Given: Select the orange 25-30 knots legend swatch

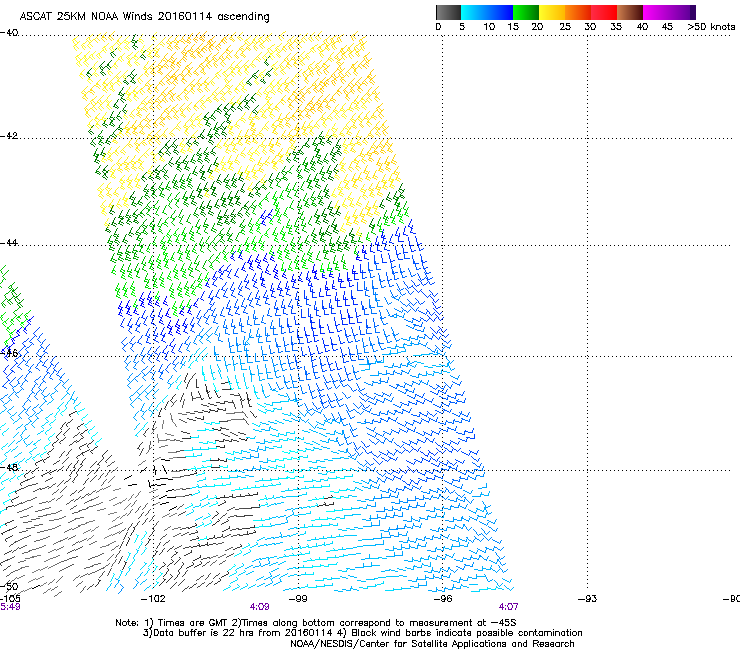Looking at the screenshot, I should click(578, 12).
